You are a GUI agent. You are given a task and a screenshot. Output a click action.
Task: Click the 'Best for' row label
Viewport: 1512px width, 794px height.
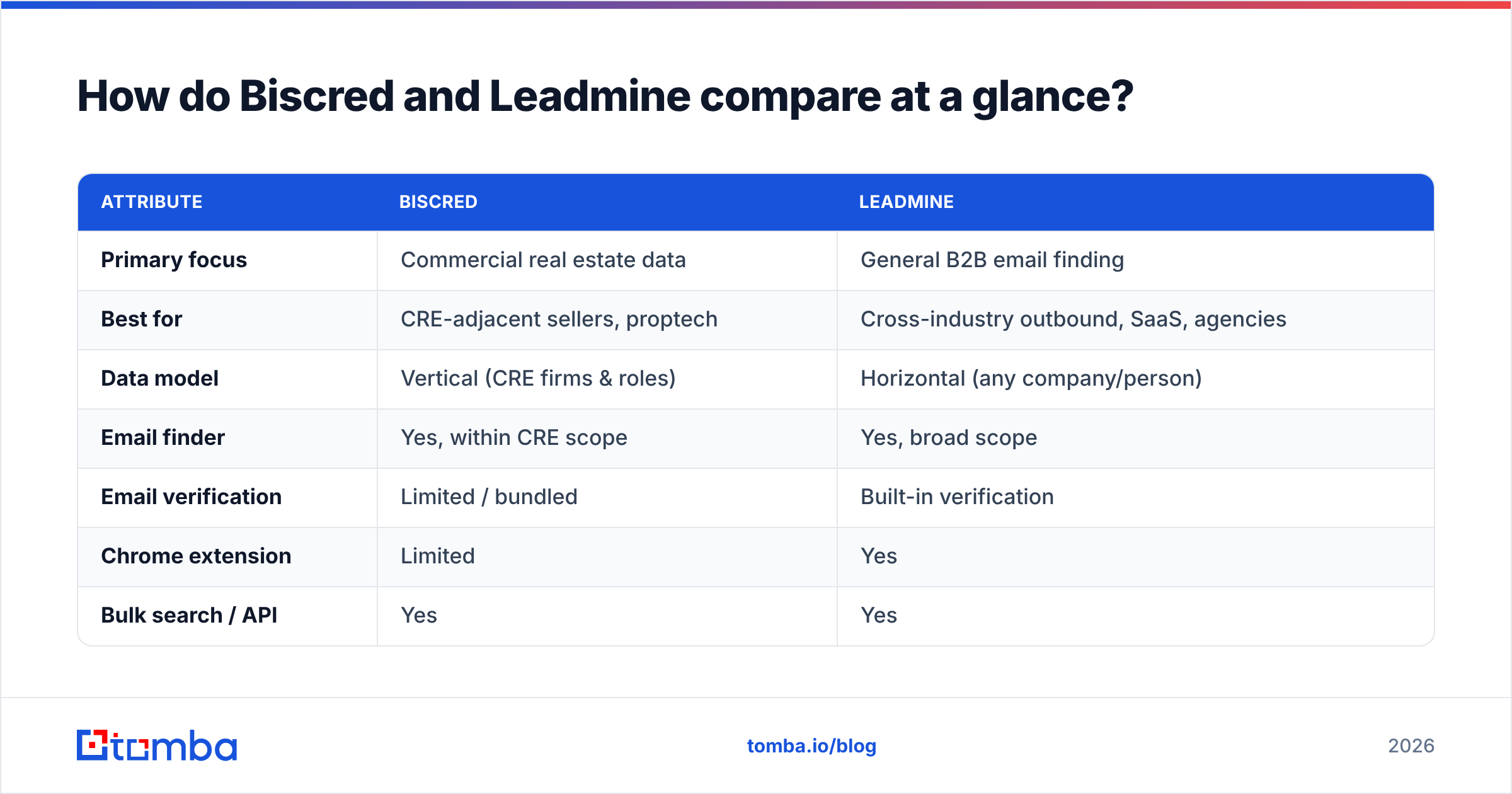point(142,319)
